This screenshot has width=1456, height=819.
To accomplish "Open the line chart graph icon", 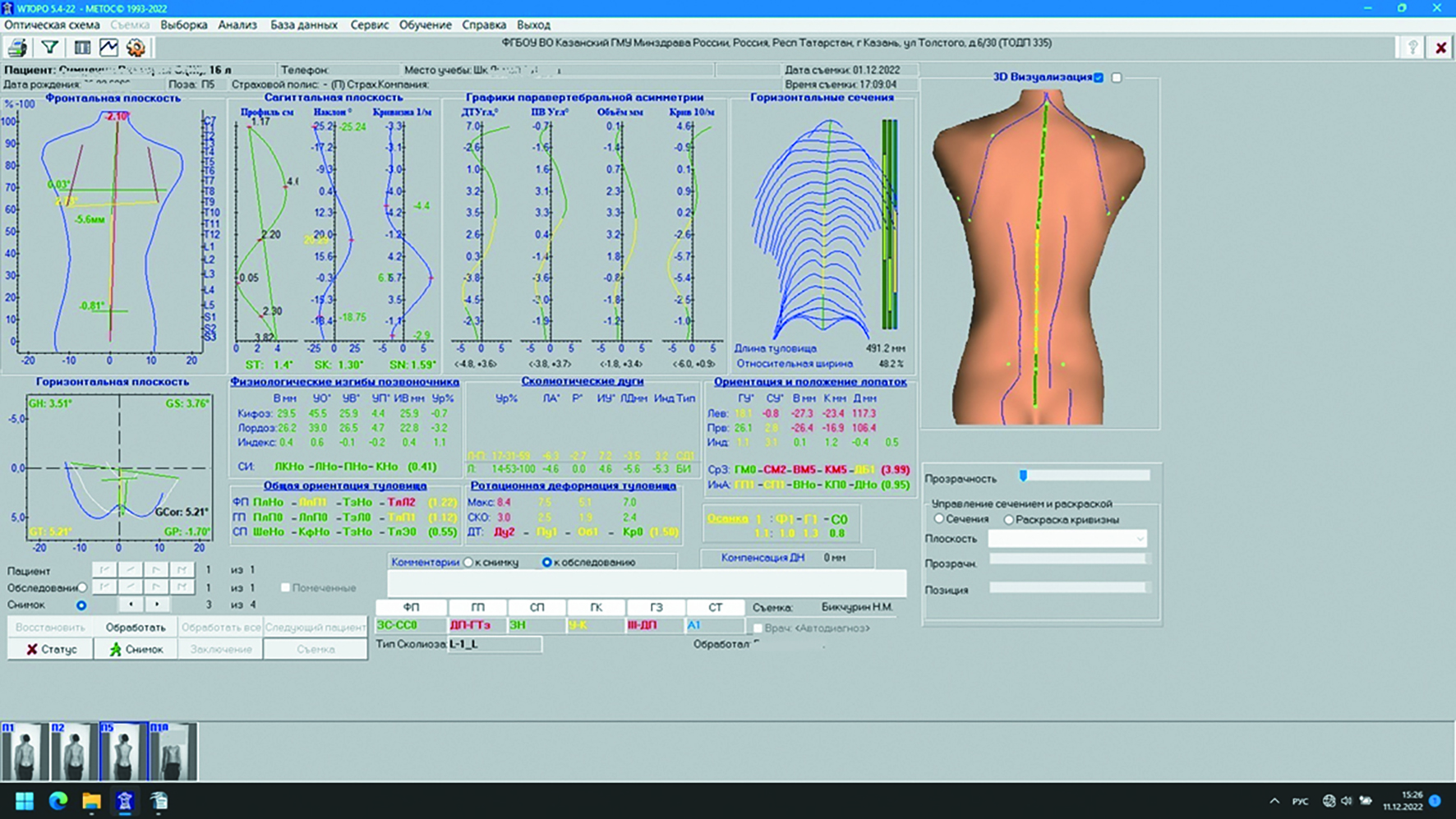I will 108,48.
